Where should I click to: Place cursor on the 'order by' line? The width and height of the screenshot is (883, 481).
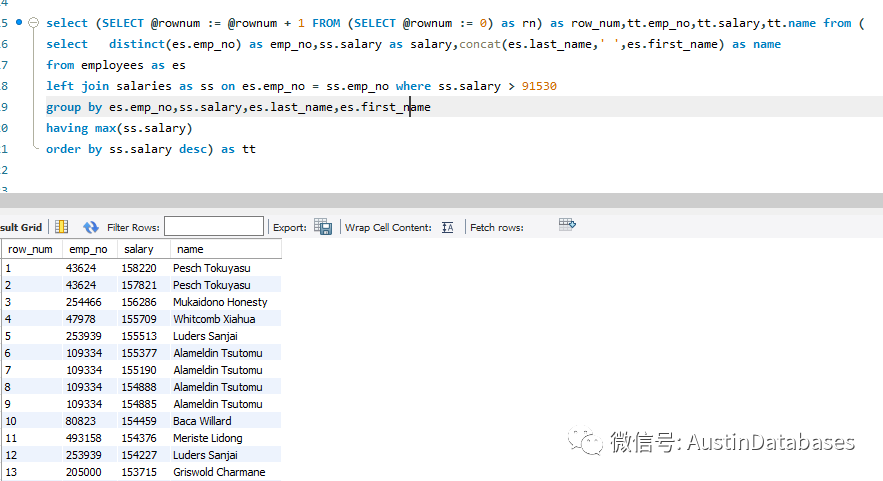(150, 149)
